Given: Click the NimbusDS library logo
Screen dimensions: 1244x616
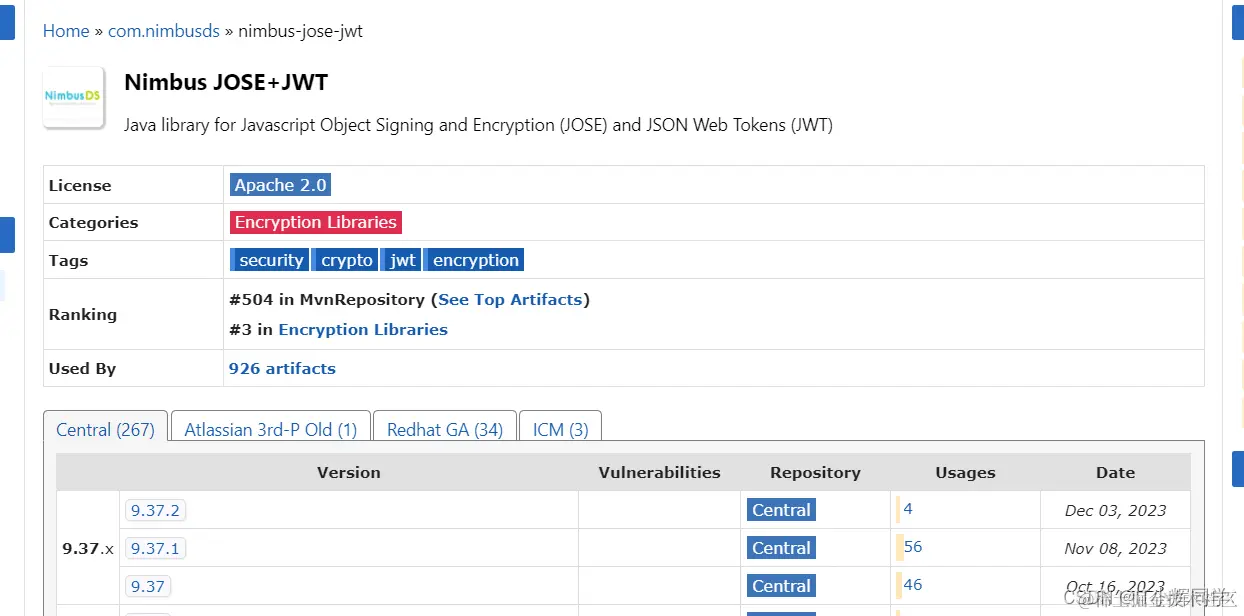Looking at the screenshot, I should [72, 96].
